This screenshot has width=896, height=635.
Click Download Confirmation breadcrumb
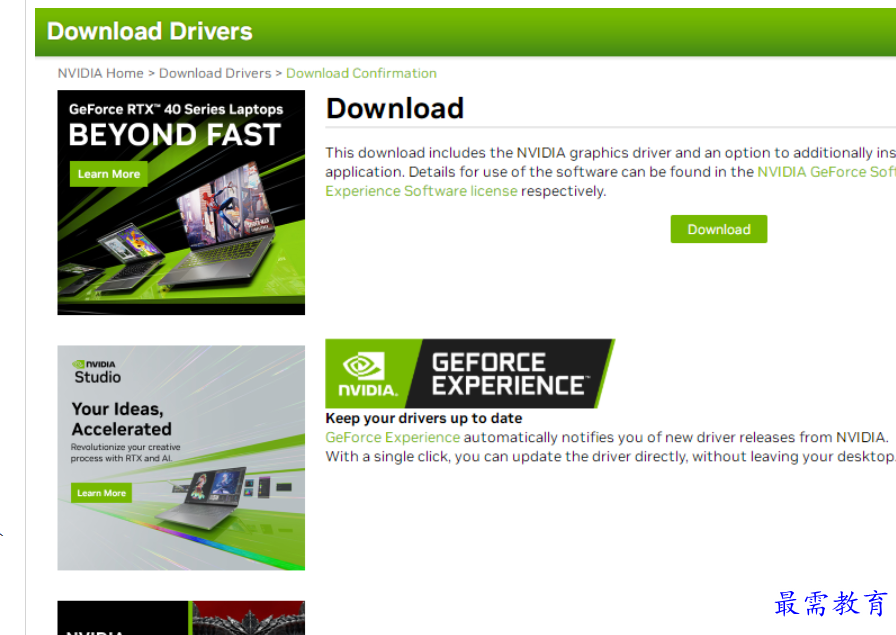361,73
